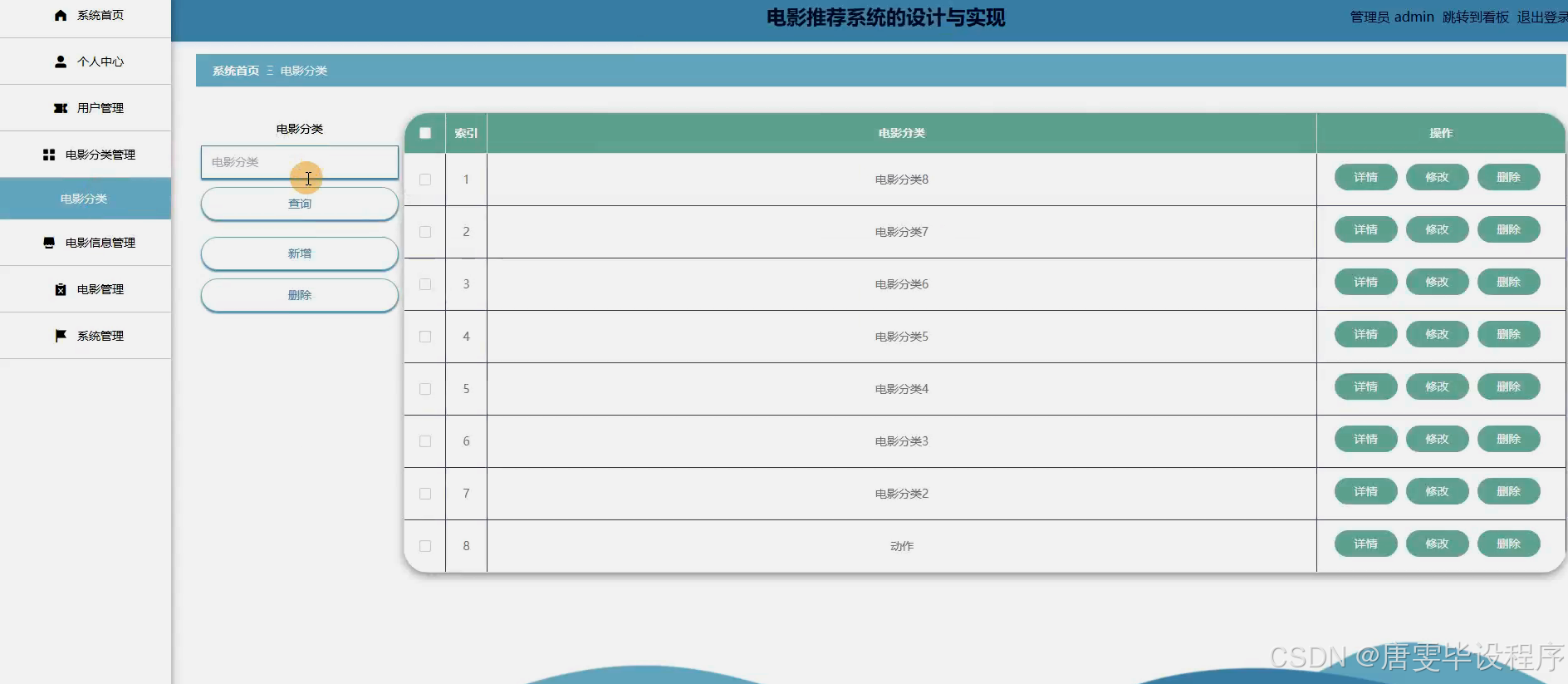The image size is (1568, 684).
Task: Click 删除 for 电影分类7 row
Action: tap(1508, 229)
